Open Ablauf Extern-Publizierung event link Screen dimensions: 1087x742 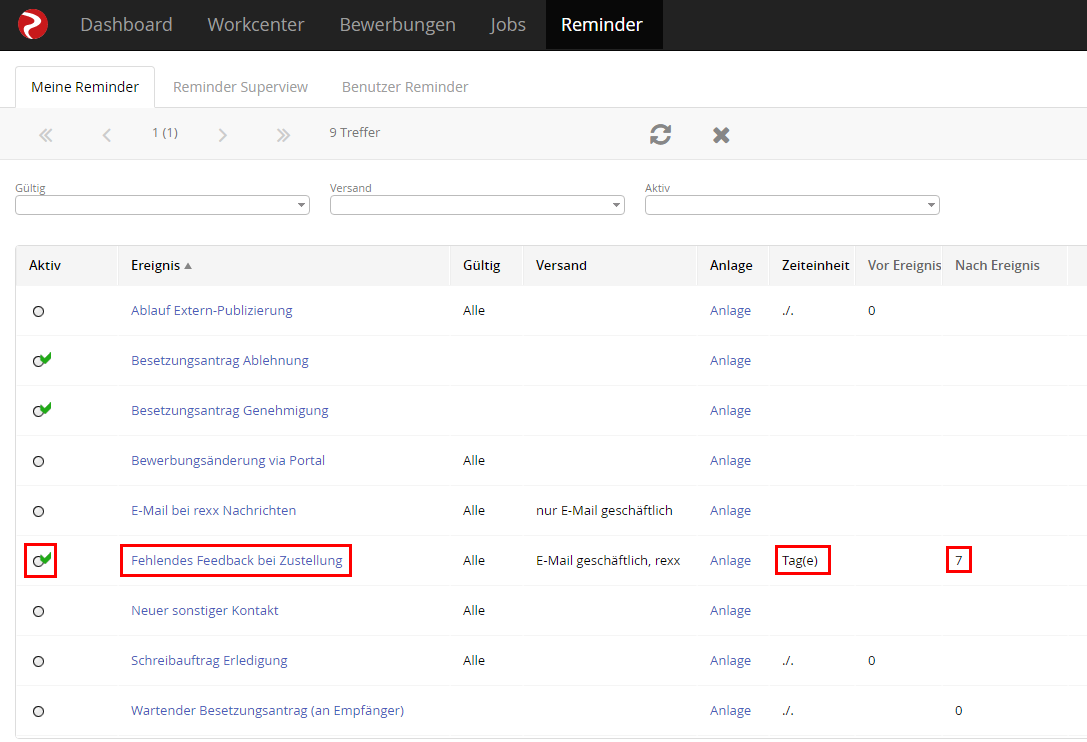pos(211,311)
